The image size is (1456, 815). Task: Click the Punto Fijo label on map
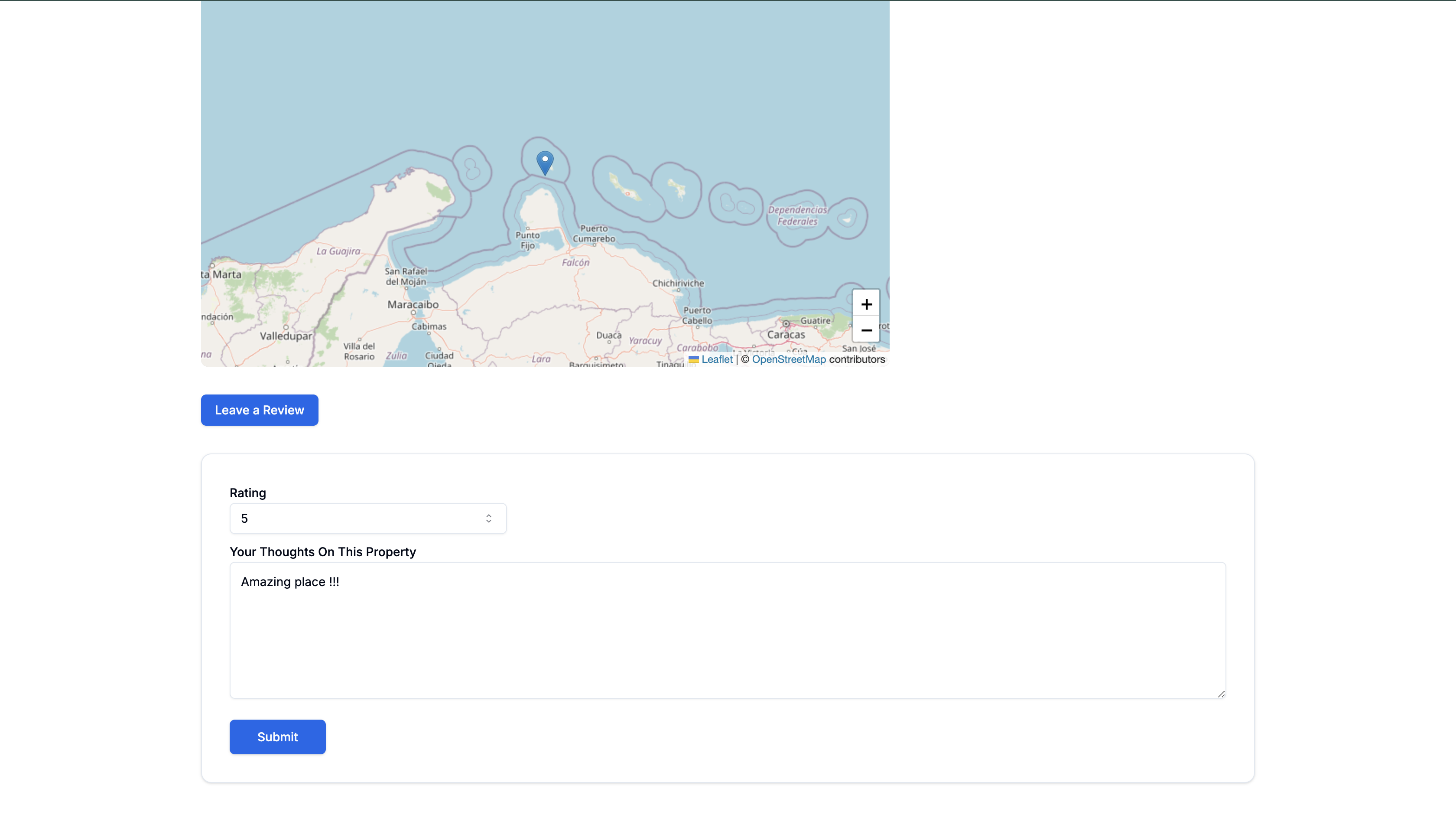(x=527, y=240)
